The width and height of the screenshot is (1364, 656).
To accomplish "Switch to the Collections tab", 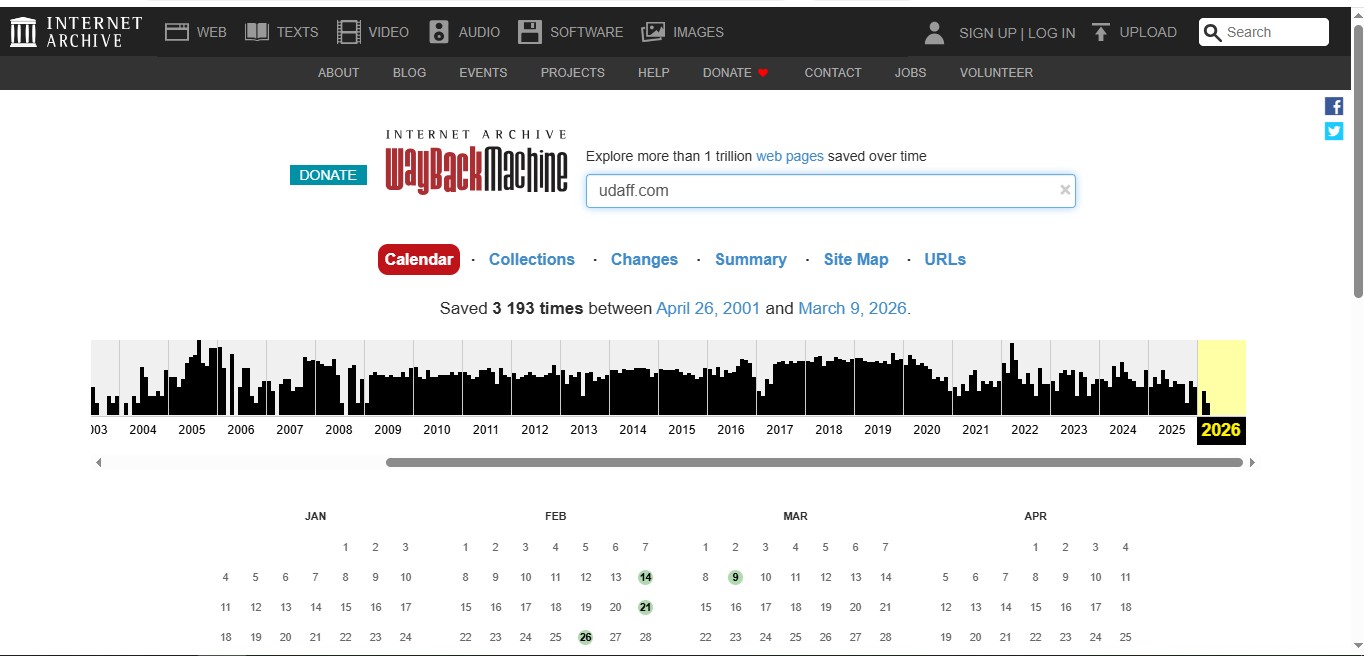I will coord(532,259).
